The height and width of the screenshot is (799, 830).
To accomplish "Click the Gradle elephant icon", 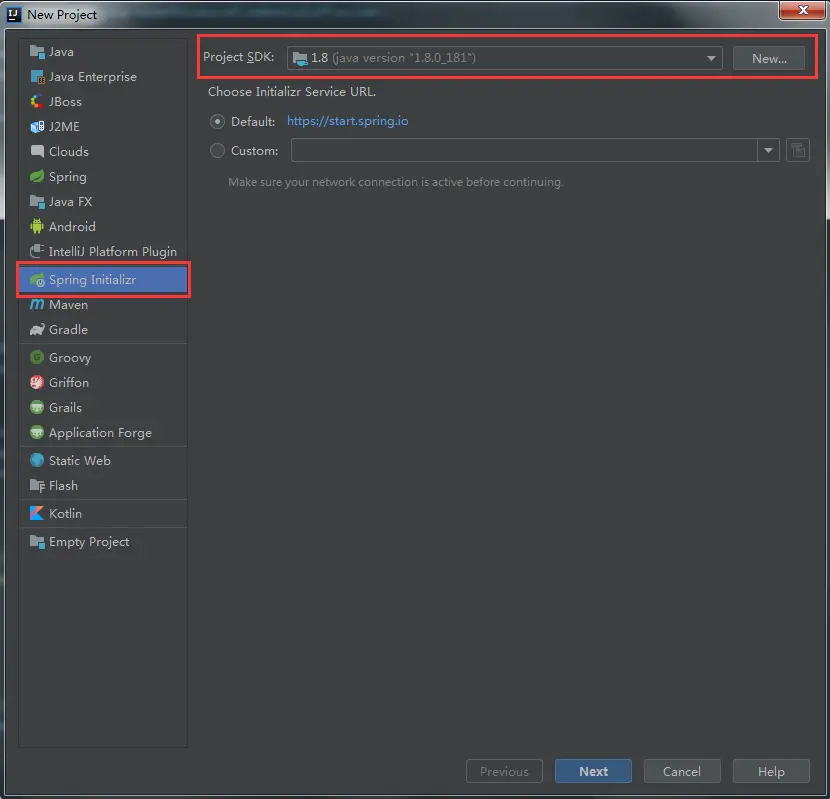I will (x=37, y=329).
